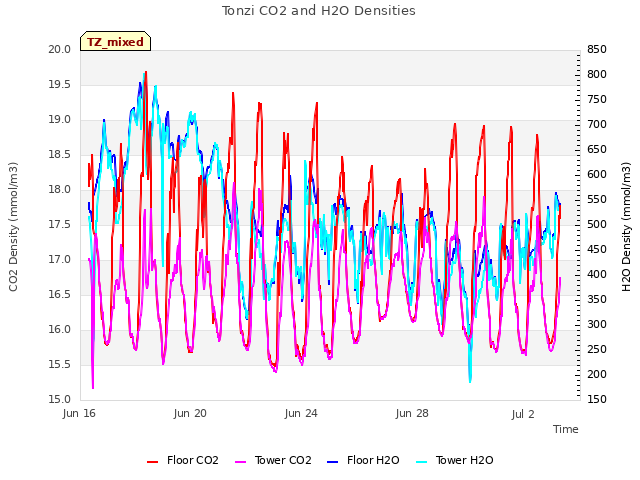Click the cyan Tower H2O legend swatch
The width and height of the screenshot is (640, 480).
421,462
